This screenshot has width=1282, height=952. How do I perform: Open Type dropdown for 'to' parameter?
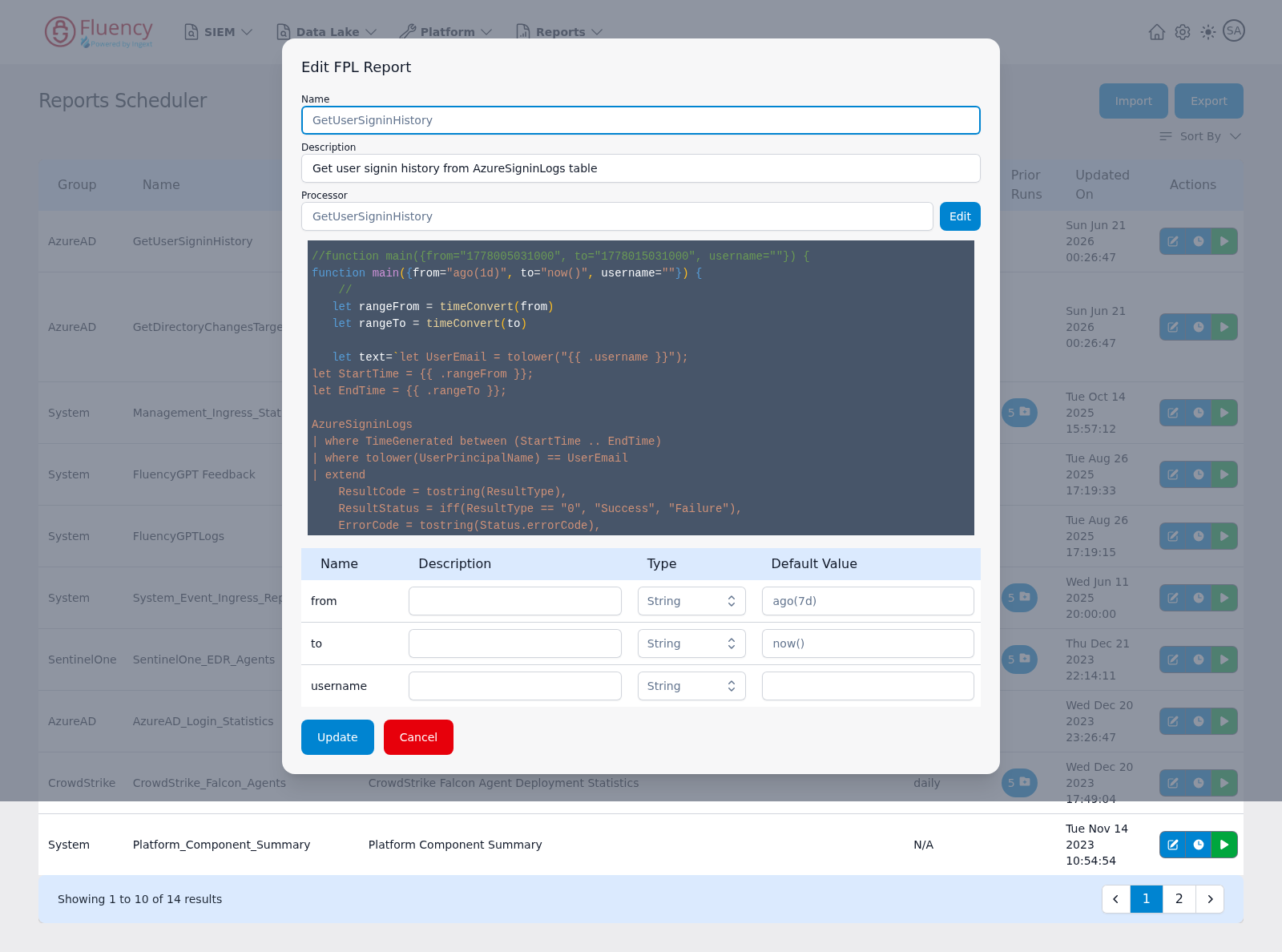(x=691, y=643)
